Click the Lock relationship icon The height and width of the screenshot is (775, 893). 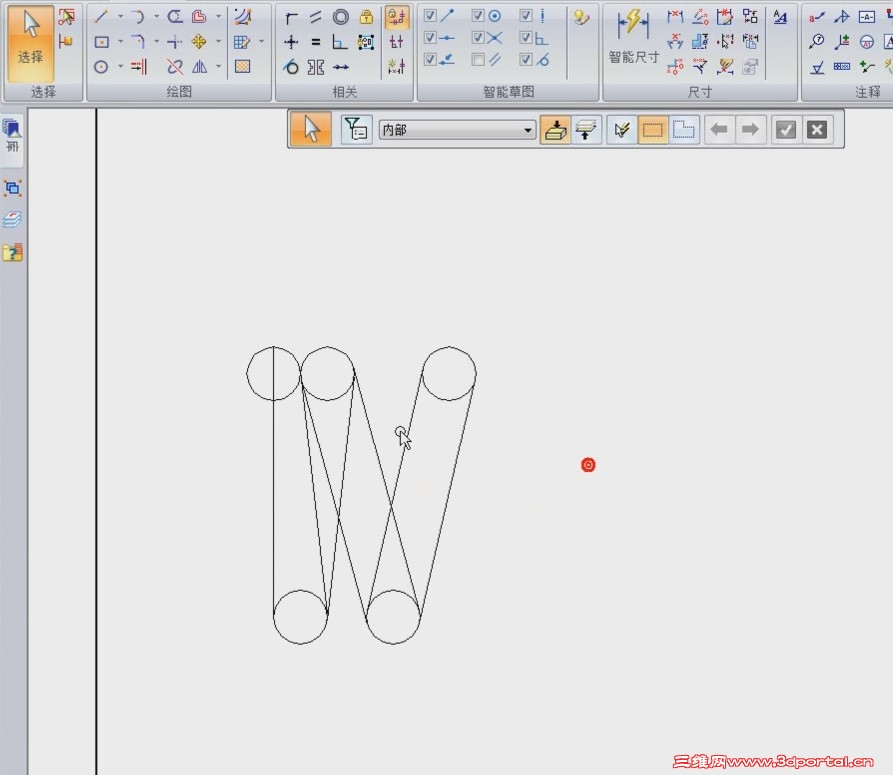pyautogui.click(x=366, y=17)
